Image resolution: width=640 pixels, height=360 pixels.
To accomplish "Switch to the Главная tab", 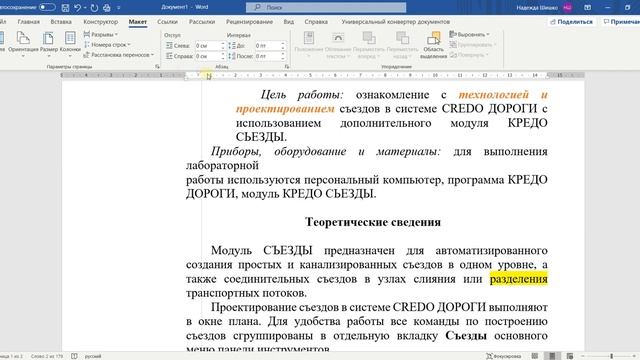I will pyautogui.click(x=29, y=22).
